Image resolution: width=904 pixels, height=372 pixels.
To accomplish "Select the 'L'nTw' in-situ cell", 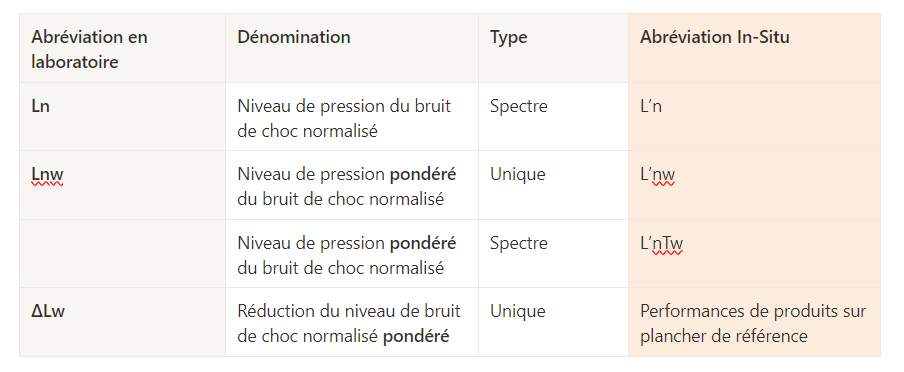I will click(x=754, y=254).
